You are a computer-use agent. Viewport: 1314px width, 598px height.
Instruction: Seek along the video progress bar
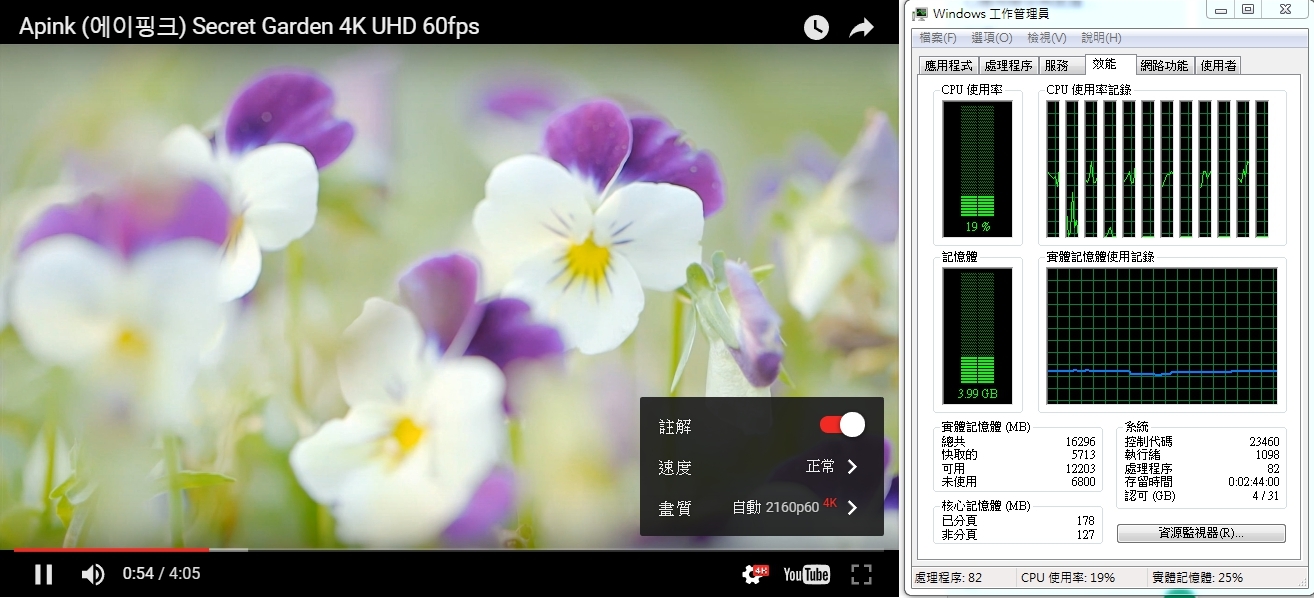point(449,549)
